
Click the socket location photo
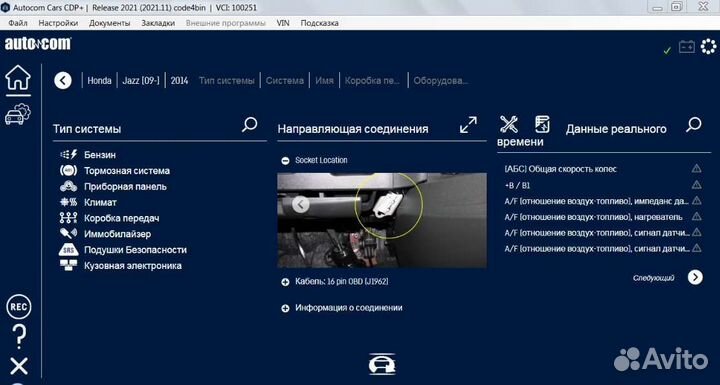382,220
